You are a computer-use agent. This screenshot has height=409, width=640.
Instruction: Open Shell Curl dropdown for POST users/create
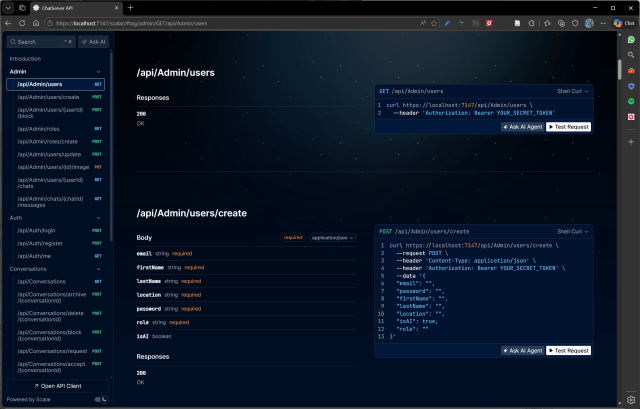click(x=573, y=231)
